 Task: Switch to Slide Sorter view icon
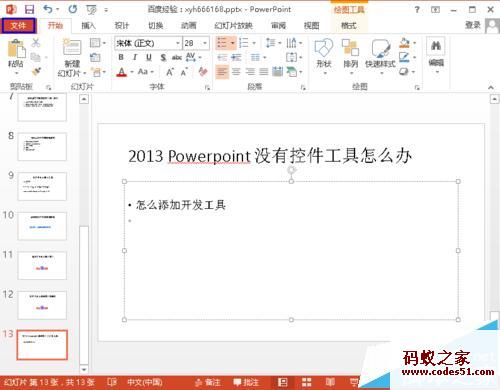(x=306, y=382)
